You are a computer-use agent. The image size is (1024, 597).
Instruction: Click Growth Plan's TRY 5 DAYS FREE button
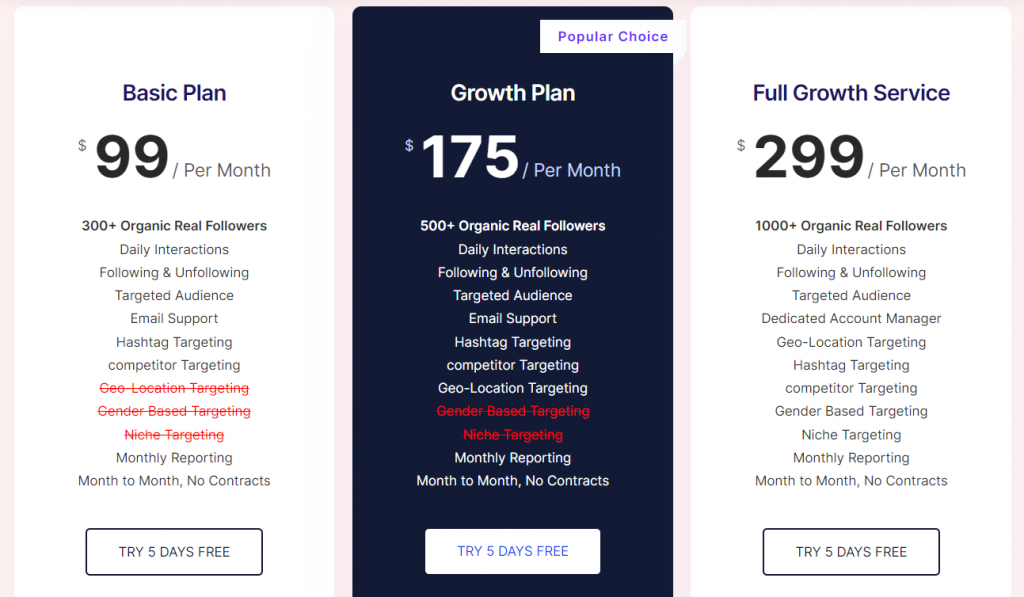513,551
